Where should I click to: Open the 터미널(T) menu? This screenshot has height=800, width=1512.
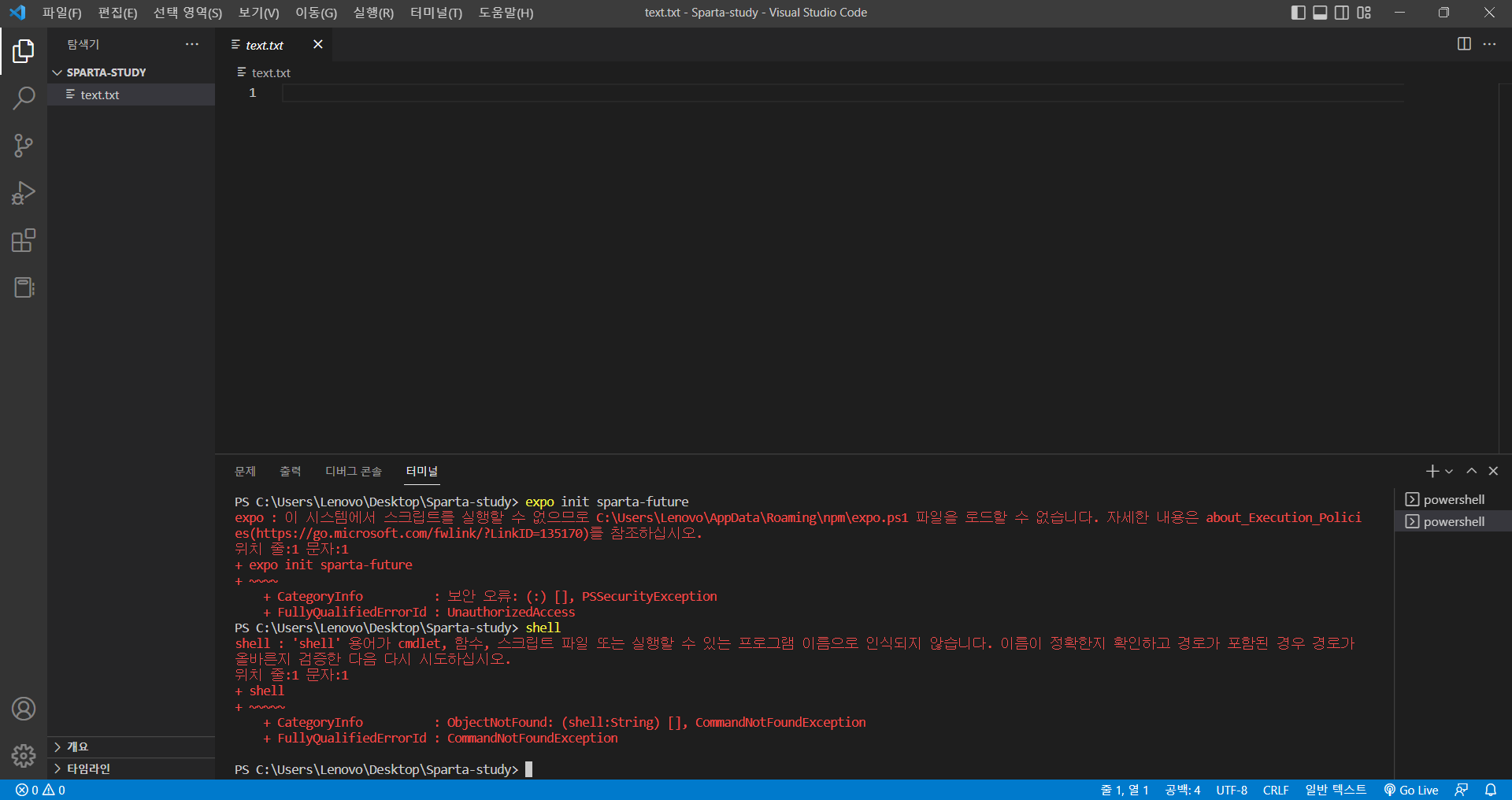(x=436, y=13)
